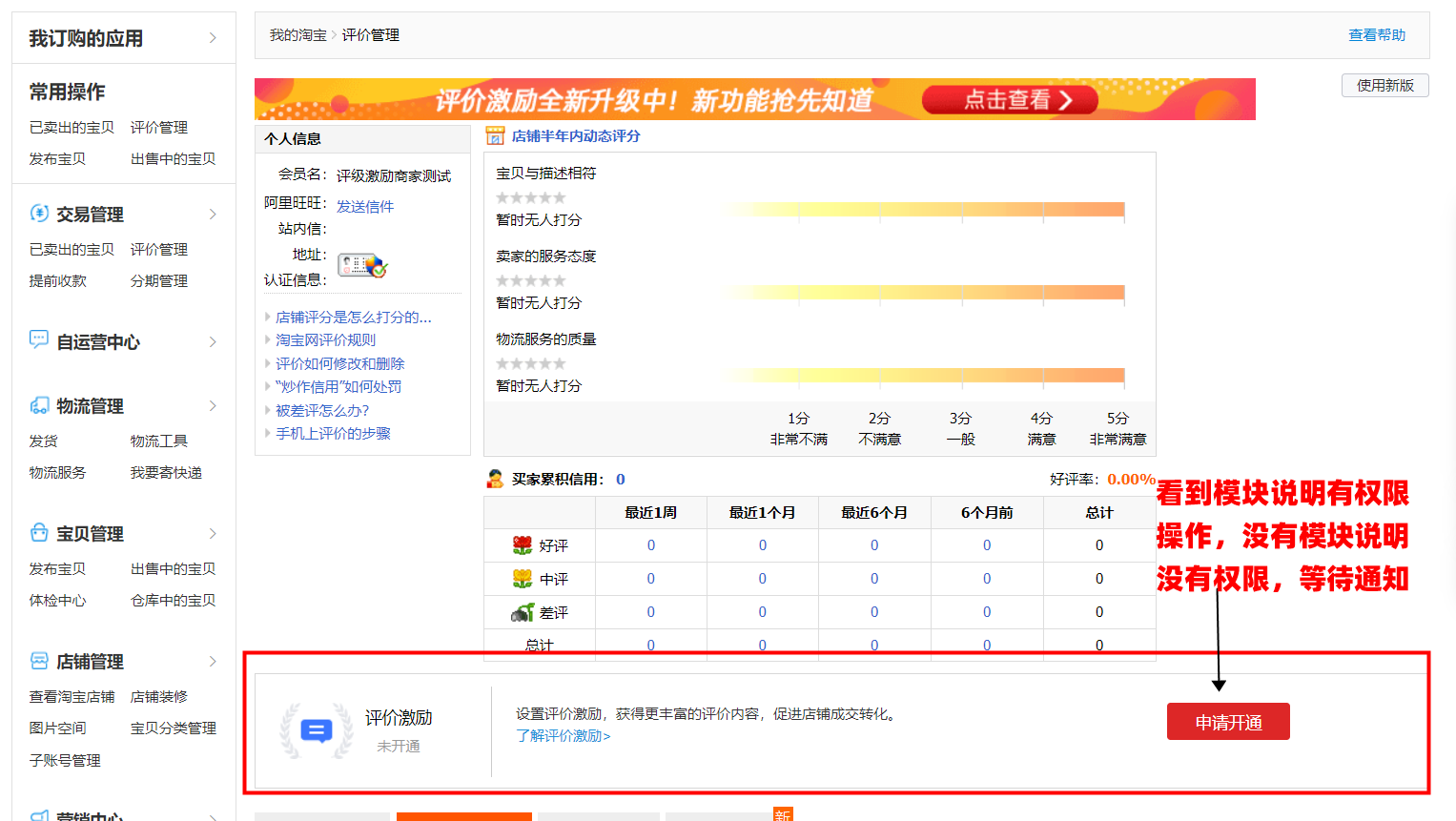This screenshot has width=1456, height=821.
Task: Click 中评 count for 最近1个月
Action: point(763,579)
